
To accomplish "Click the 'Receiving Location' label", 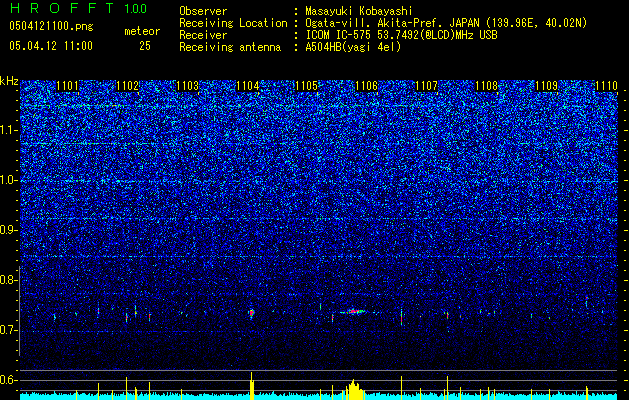I will pos(233,23).
